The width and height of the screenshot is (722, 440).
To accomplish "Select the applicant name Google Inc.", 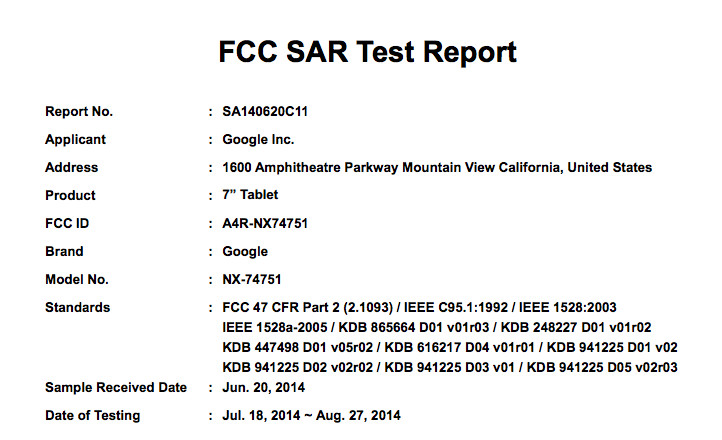I will pos(258,139).
